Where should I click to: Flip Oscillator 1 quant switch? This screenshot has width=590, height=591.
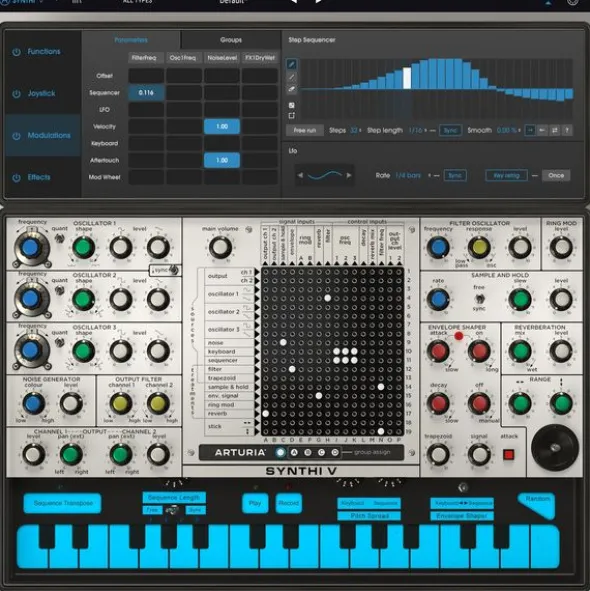click(59, 238)
